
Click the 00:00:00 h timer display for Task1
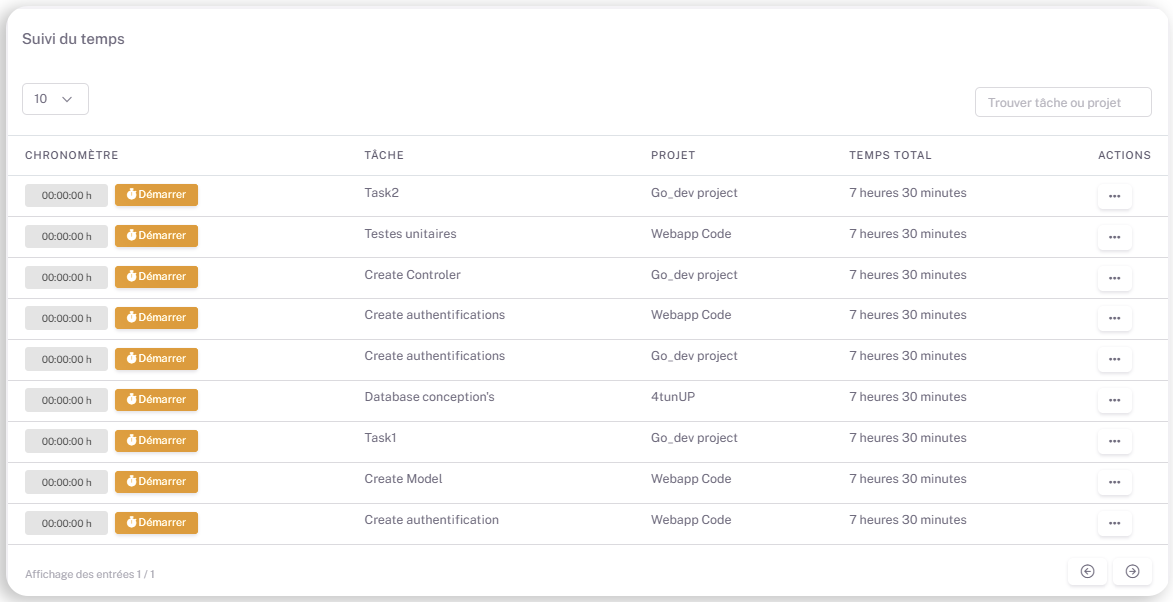click(x=66, y=441)
